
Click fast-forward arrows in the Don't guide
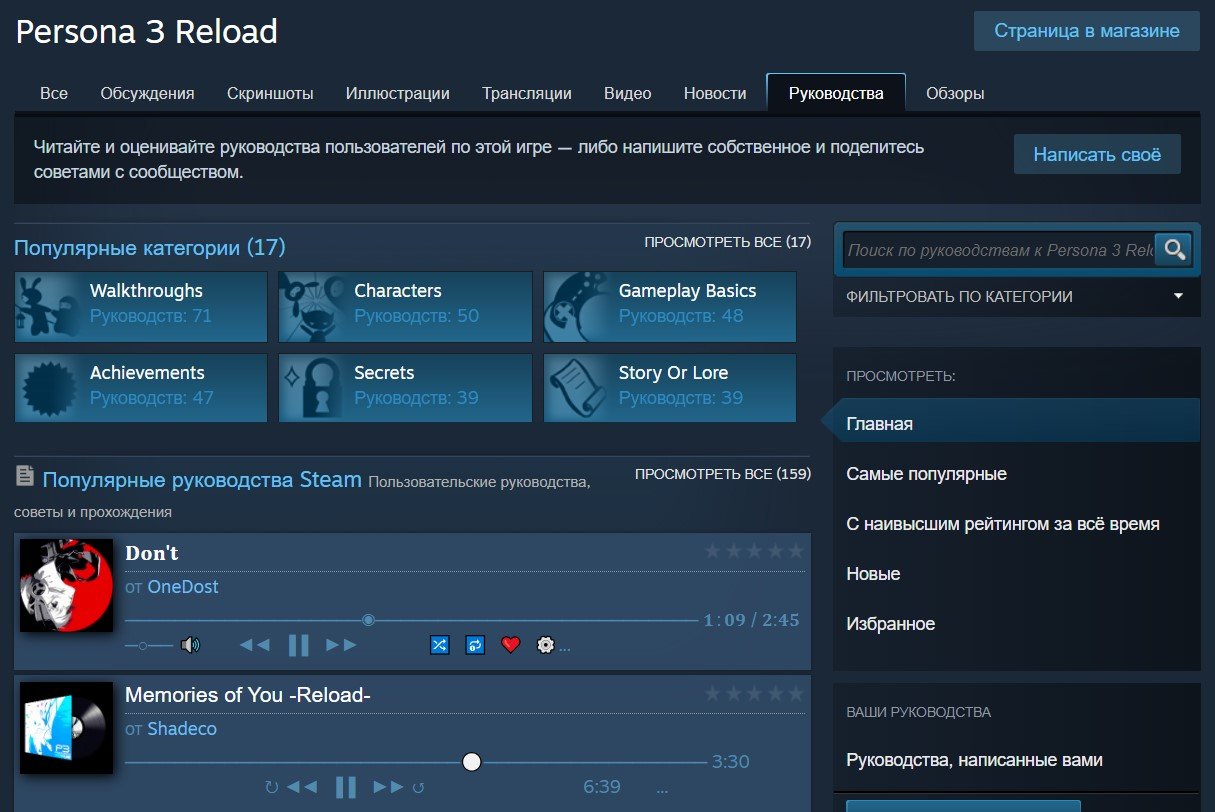[x=341, y=645]
